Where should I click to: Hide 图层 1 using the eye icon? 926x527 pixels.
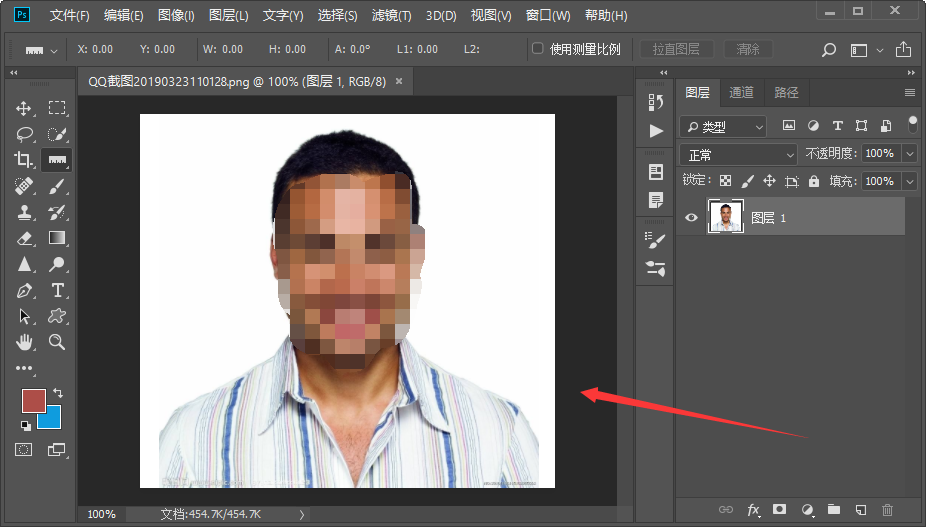coord(691,218)
